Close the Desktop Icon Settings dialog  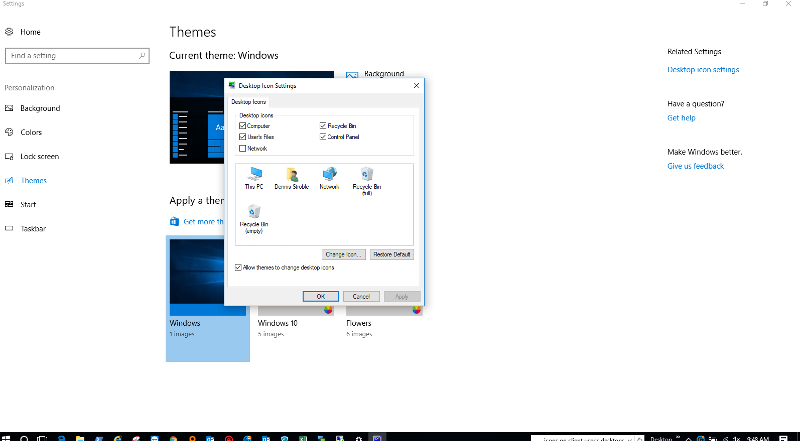click(416, 86)
